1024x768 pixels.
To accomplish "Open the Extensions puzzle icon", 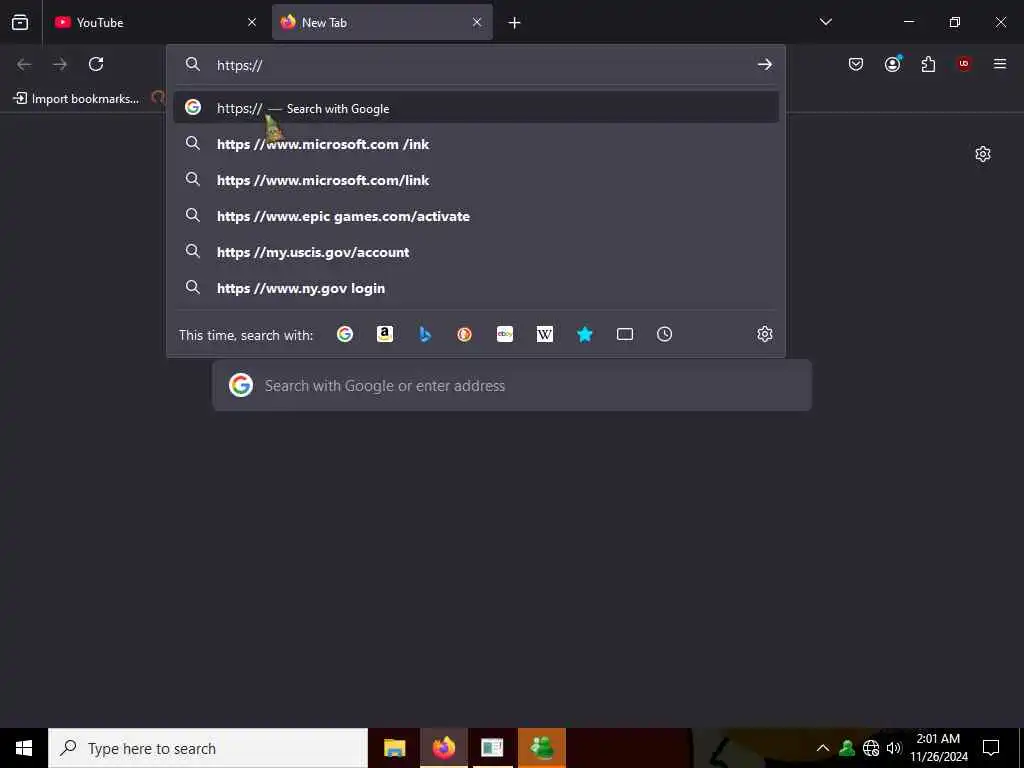I will [x=928, y=64].
